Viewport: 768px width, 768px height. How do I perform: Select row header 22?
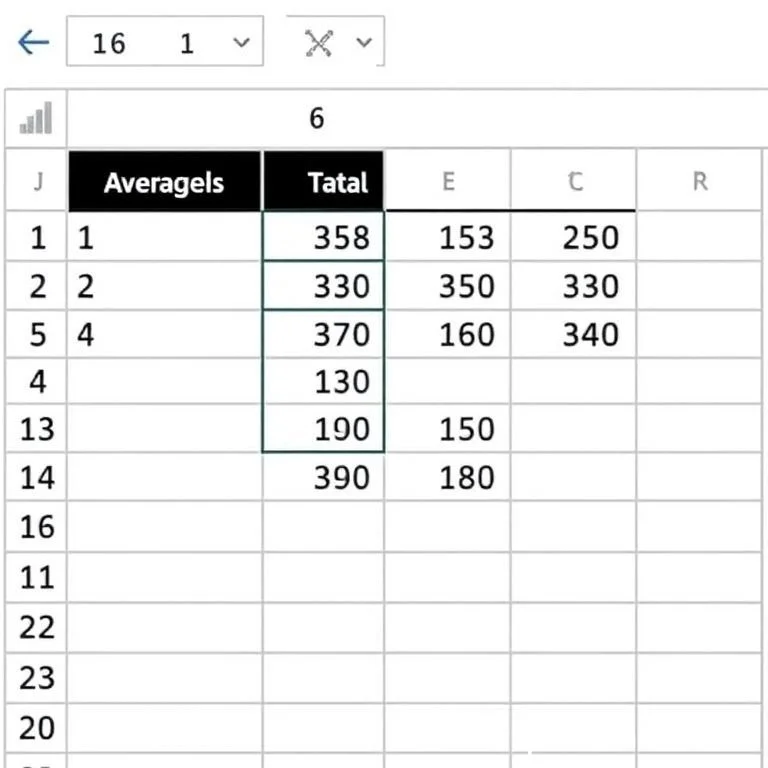37,627
